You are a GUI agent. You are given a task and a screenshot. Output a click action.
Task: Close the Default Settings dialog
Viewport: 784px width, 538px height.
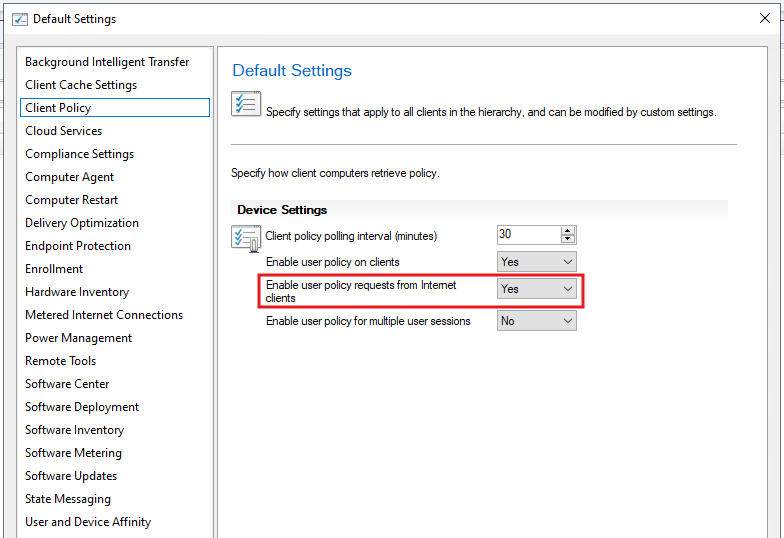coord(765,18)
